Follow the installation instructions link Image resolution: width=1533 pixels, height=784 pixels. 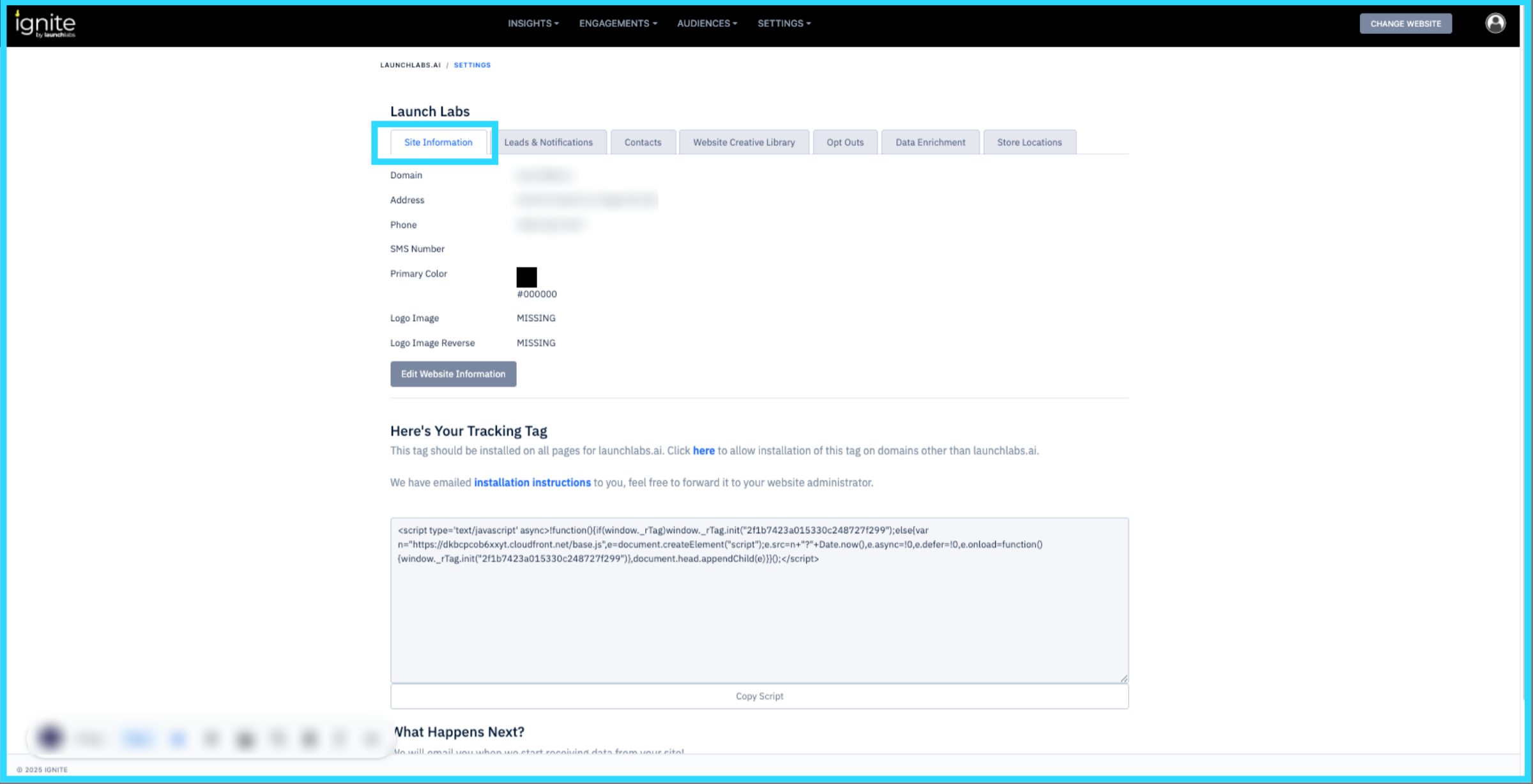tap(532, 483)
